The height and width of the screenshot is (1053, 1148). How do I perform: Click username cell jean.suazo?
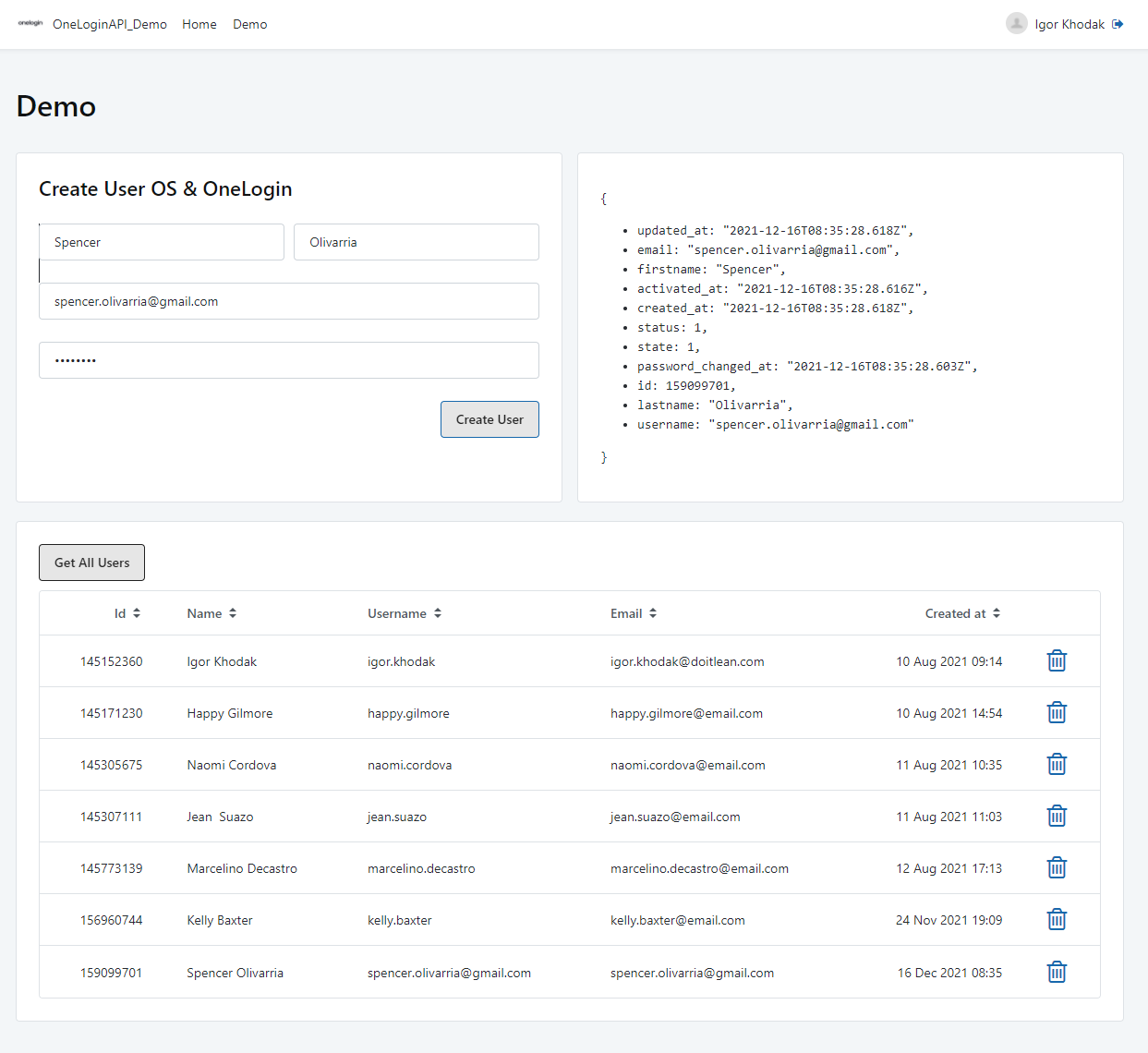(x=397, y=817)
